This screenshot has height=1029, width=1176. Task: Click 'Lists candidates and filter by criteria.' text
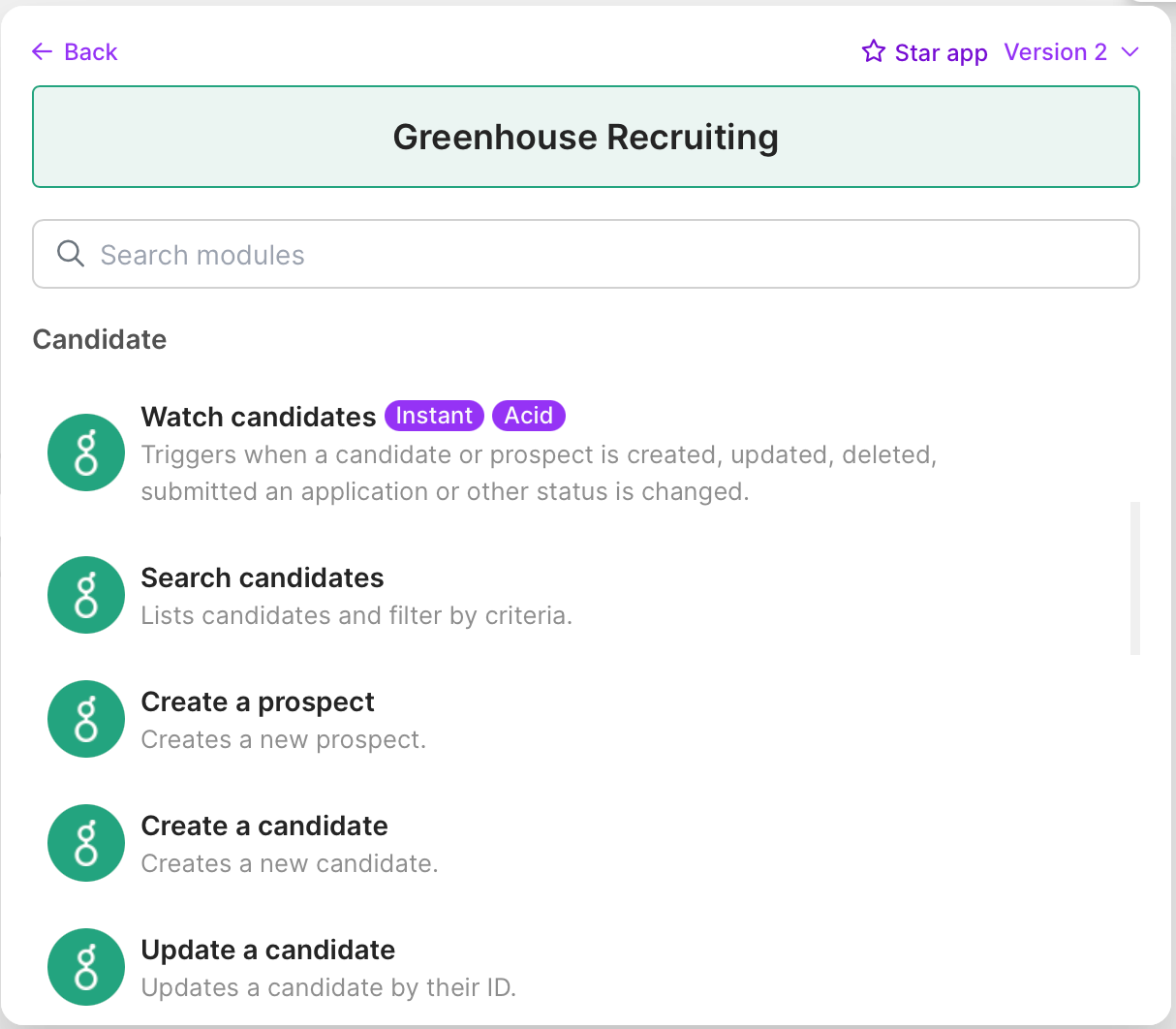pos(356,615)
